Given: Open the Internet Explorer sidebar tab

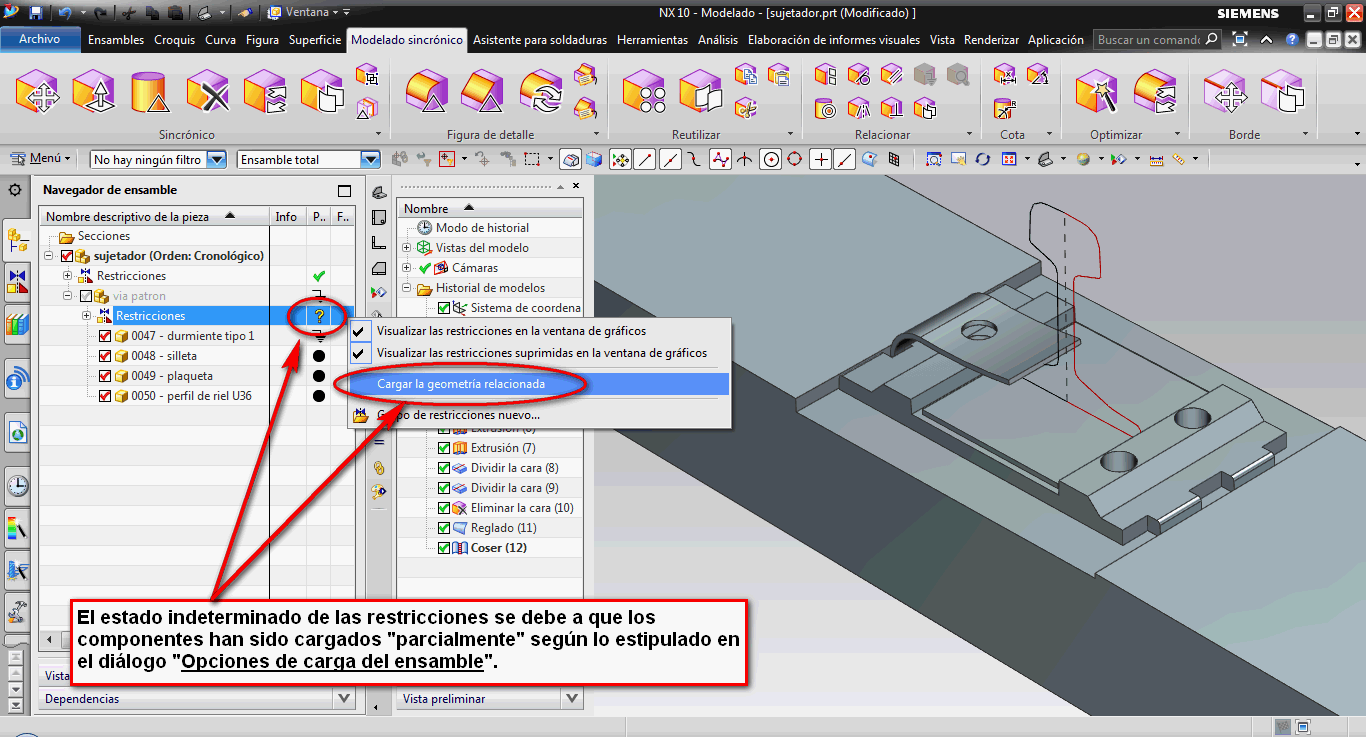Looking at the screenshot, I should (17, 434).
